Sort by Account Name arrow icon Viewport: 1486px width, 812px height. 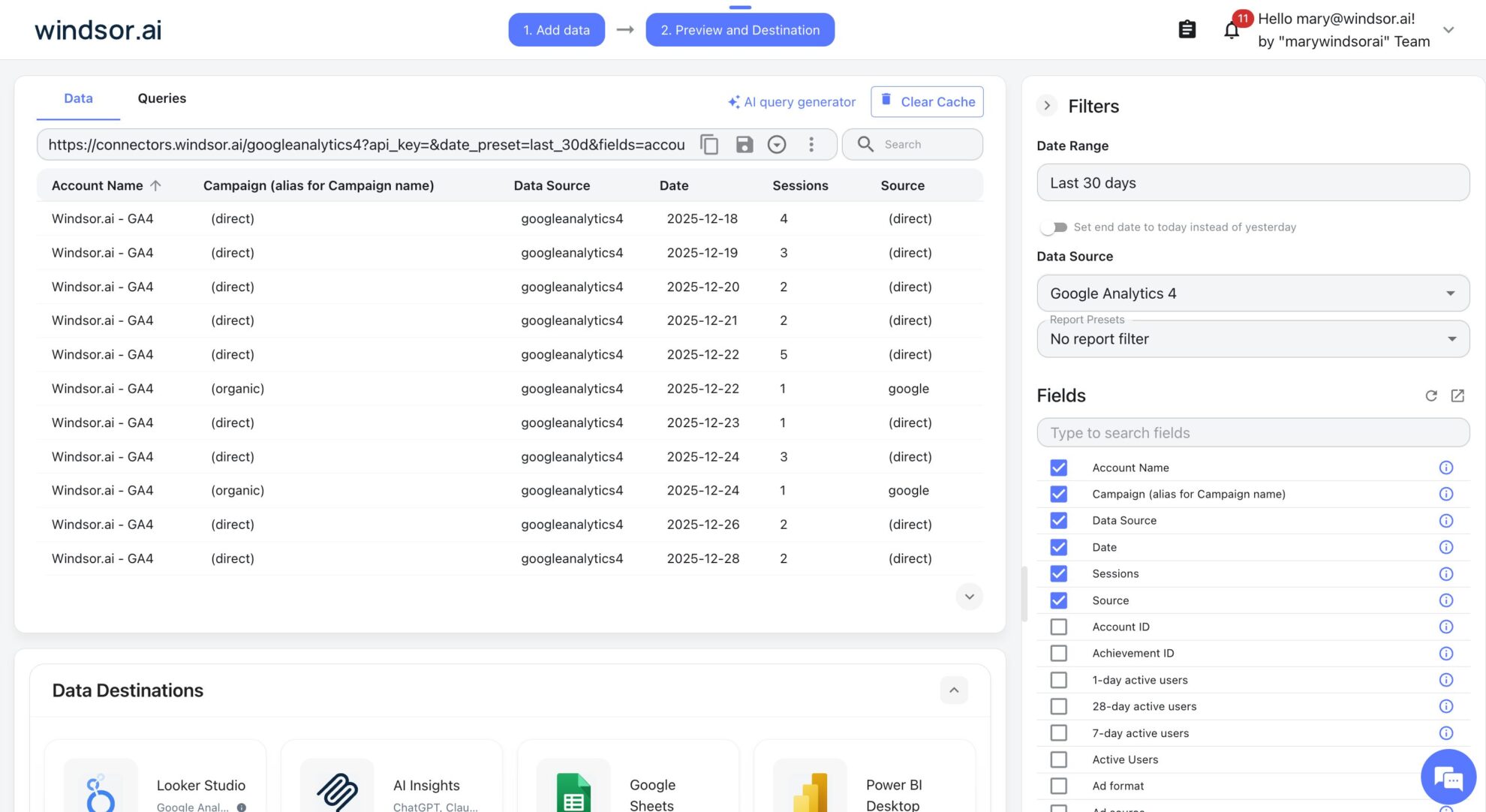tap(155, 185)
